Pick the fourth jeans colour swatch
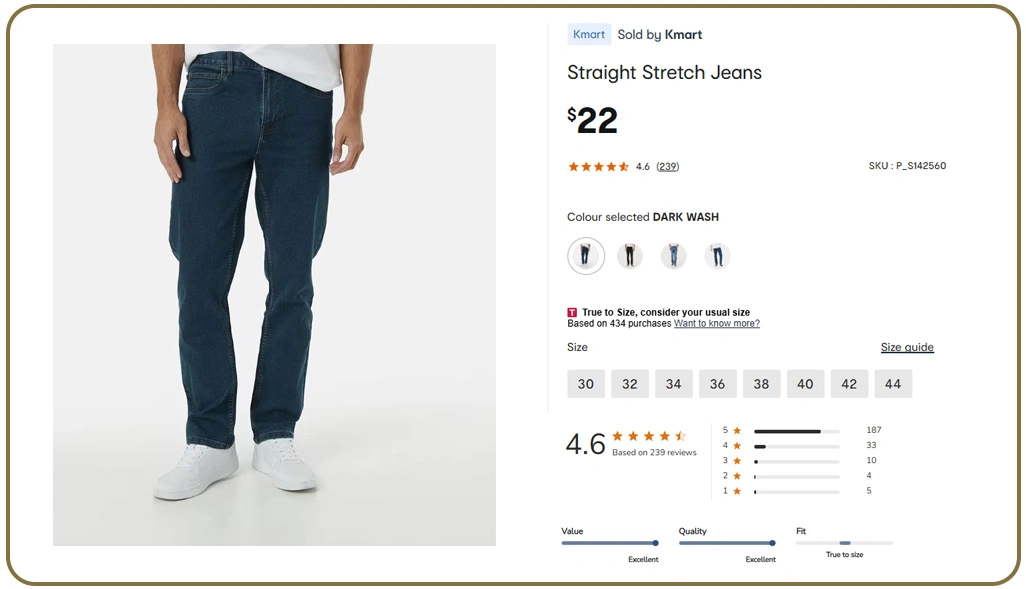 717,256
